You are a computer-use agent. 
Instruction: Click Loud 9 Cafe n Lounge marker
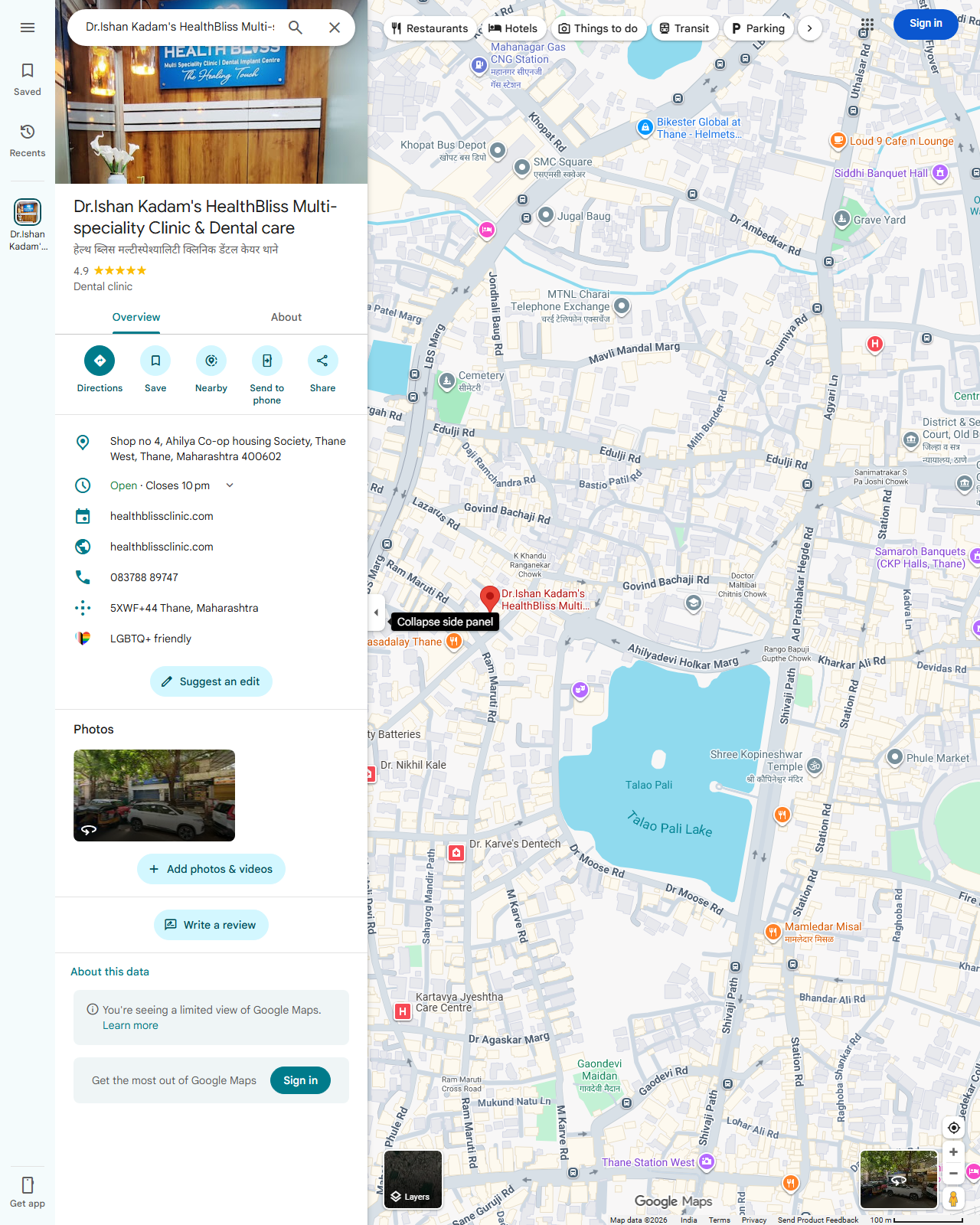point(838,140)
